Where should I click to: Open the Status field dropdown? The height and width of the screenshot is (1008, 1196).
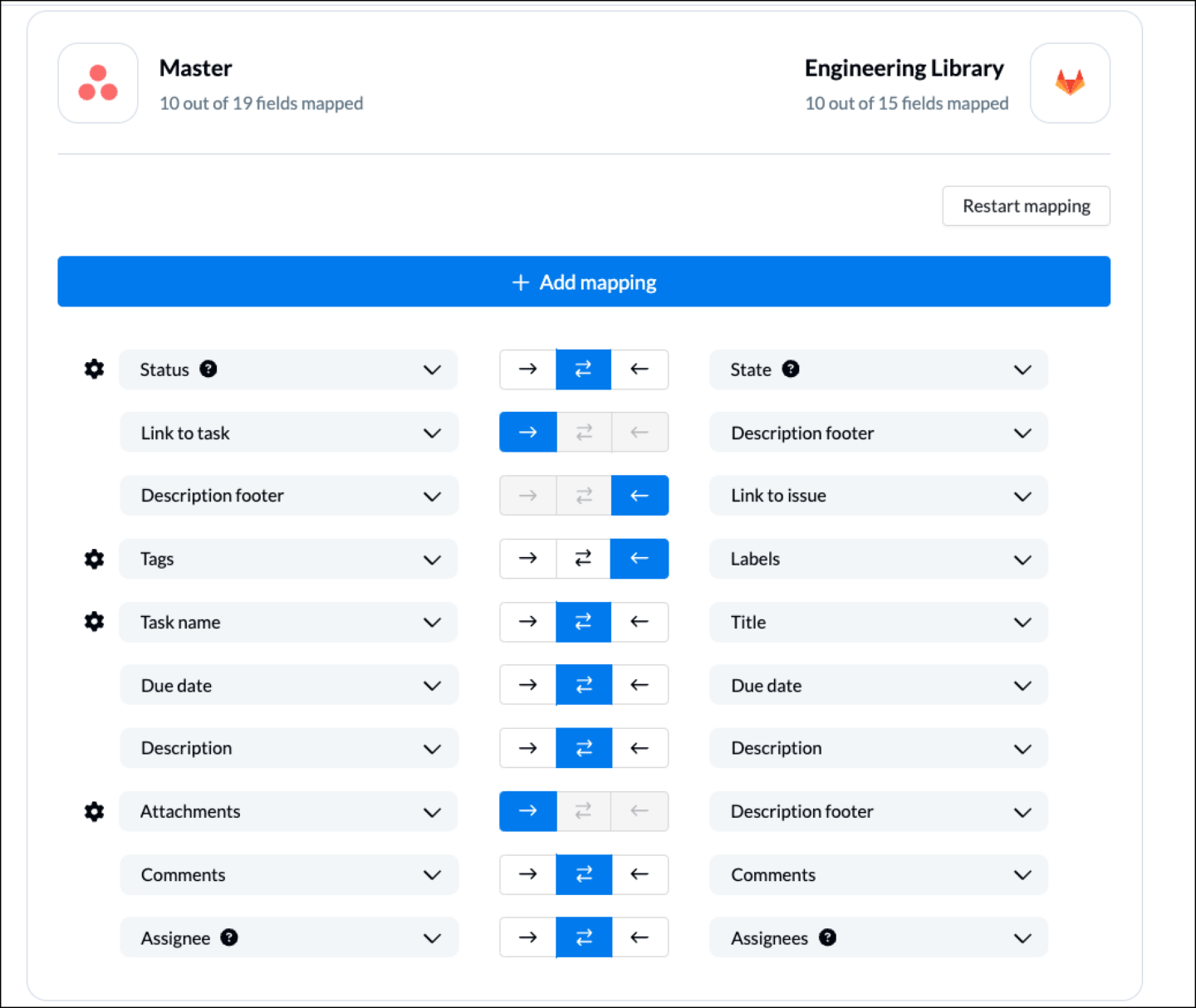433,369
